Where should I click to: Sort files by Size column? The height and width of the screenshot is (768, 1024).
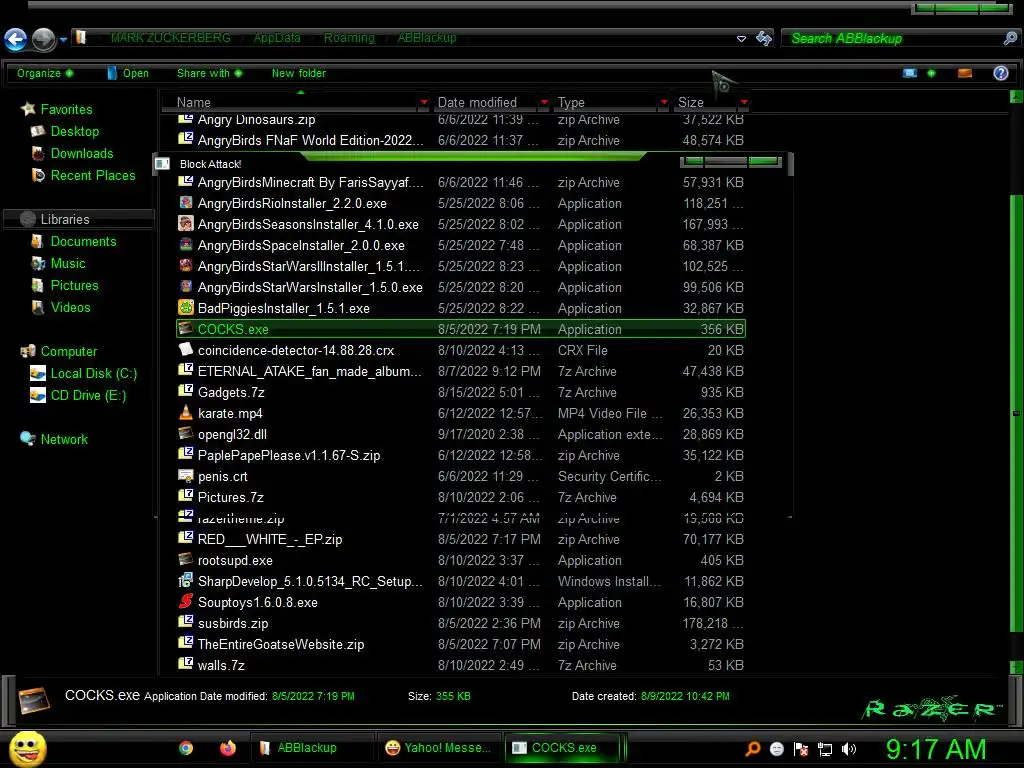coord(690,103)
